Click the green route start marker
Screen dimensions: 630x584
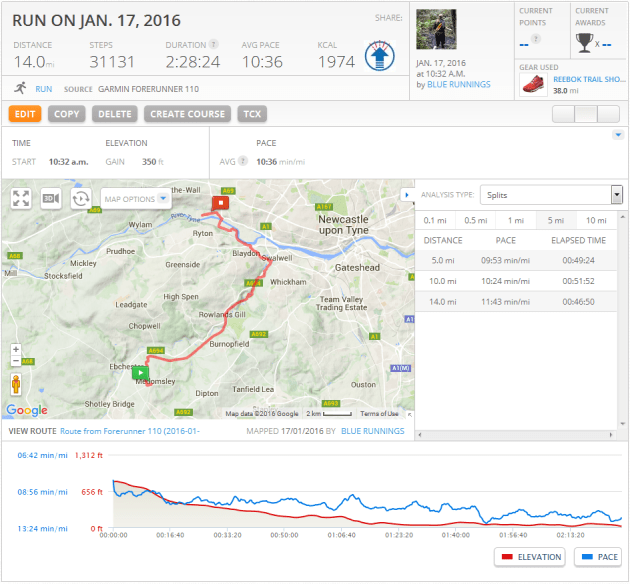141,372
